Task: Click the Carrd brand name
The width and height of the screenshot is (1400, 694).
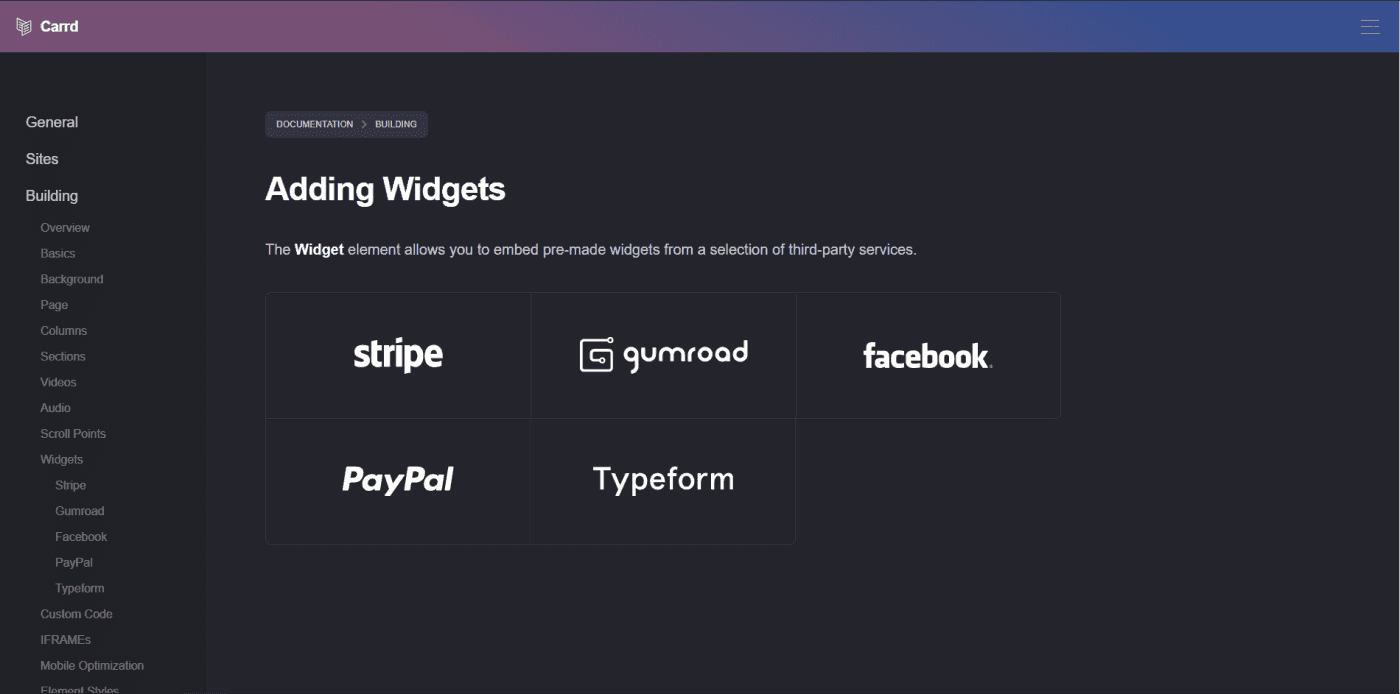Action: 59,27
